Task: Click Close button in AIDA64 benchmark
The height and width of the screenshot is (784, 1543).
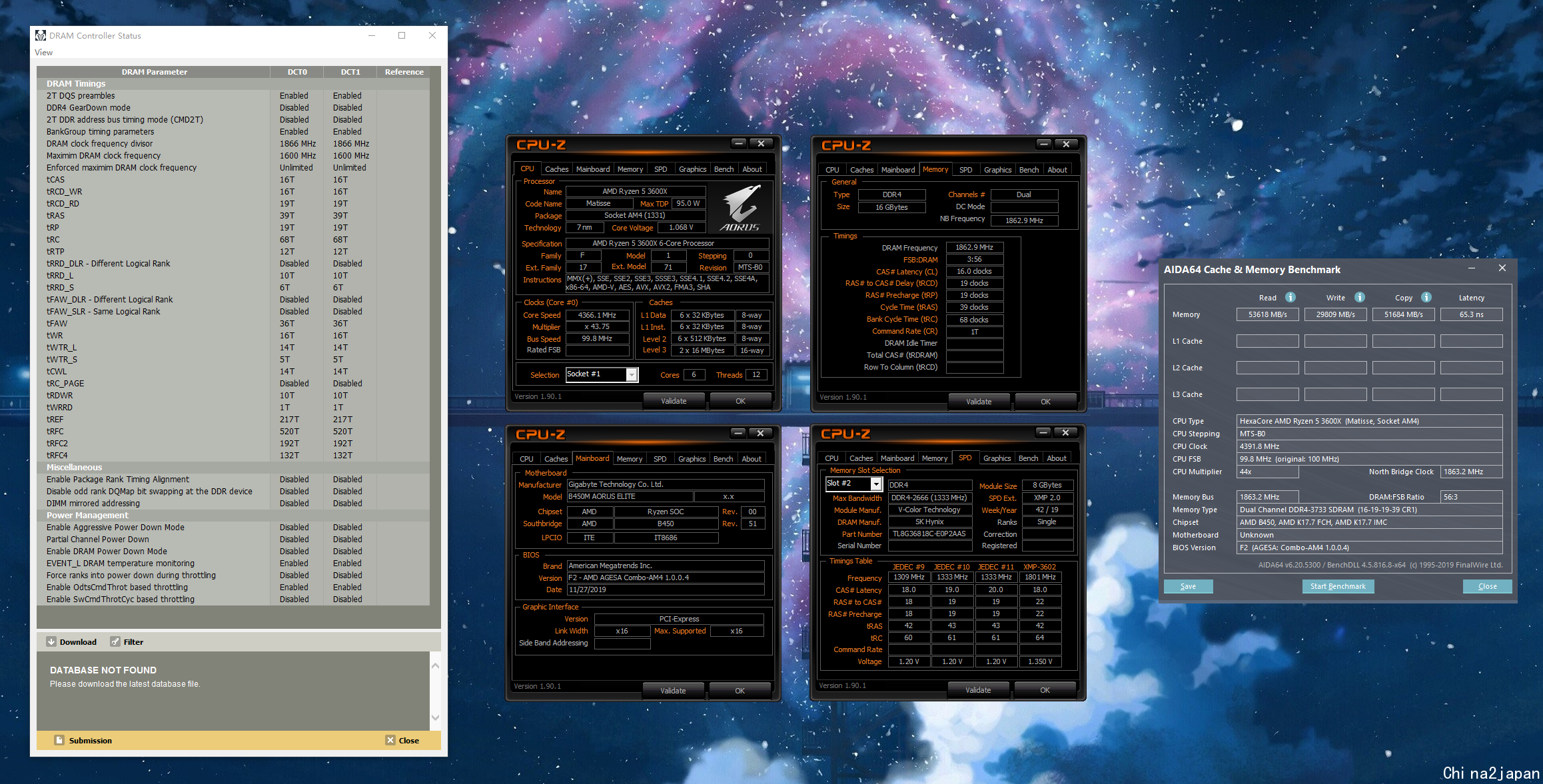Action: pos(1487,586)
